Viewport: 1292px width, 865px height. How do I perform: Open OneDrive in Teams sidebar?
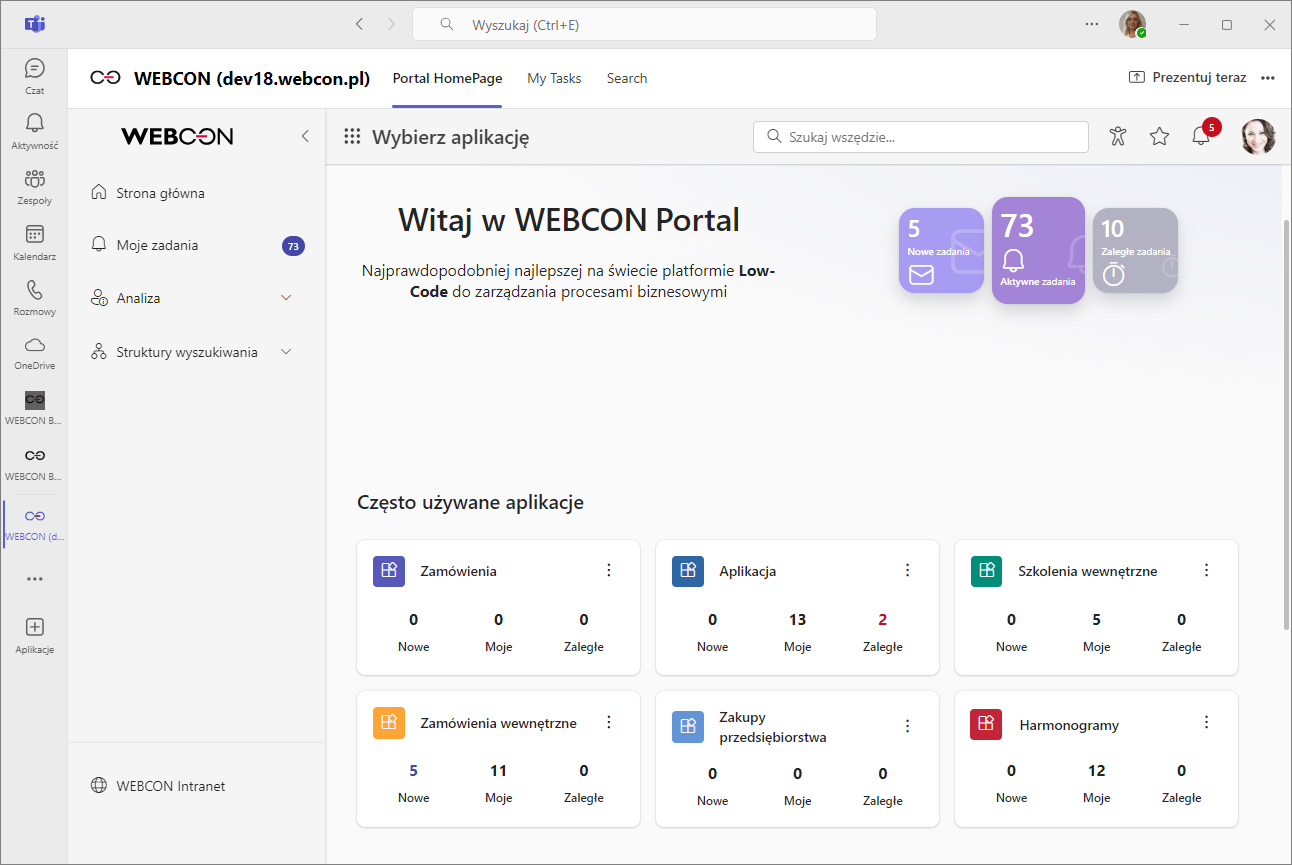[34, 352]
